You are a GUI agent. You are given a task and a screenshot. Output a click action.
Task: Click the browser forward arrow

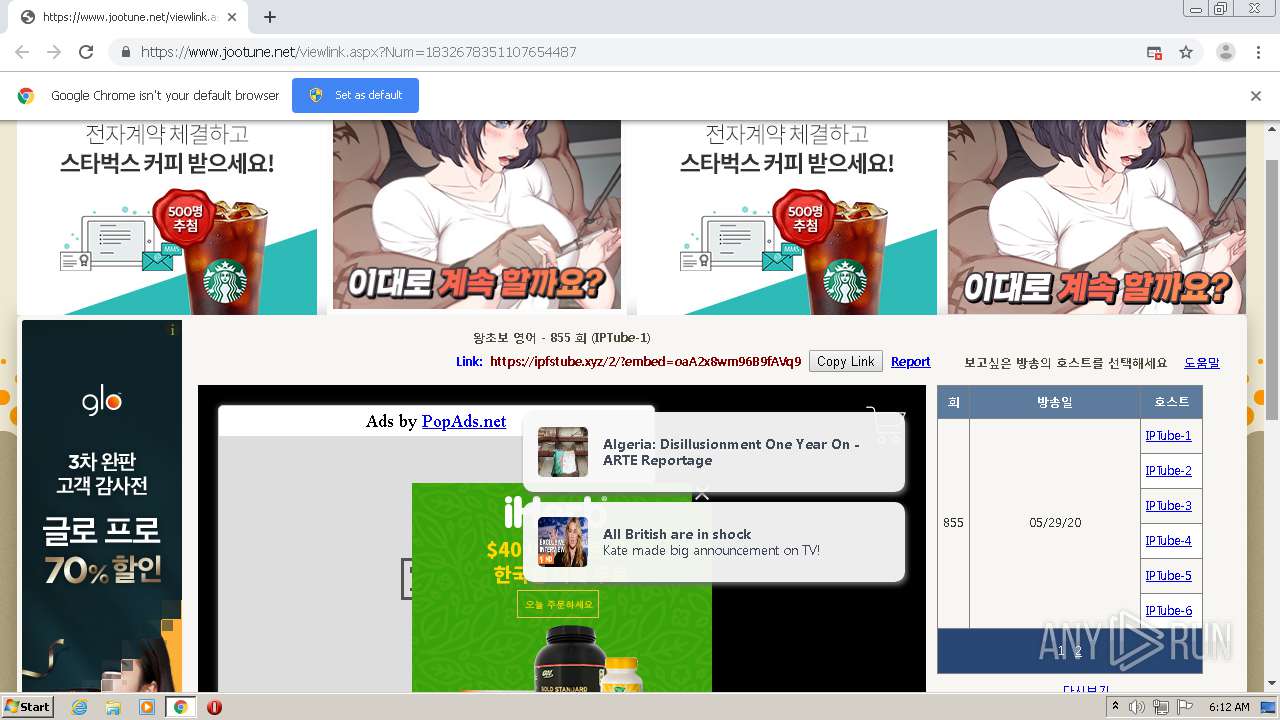click(x=54, y=52)
